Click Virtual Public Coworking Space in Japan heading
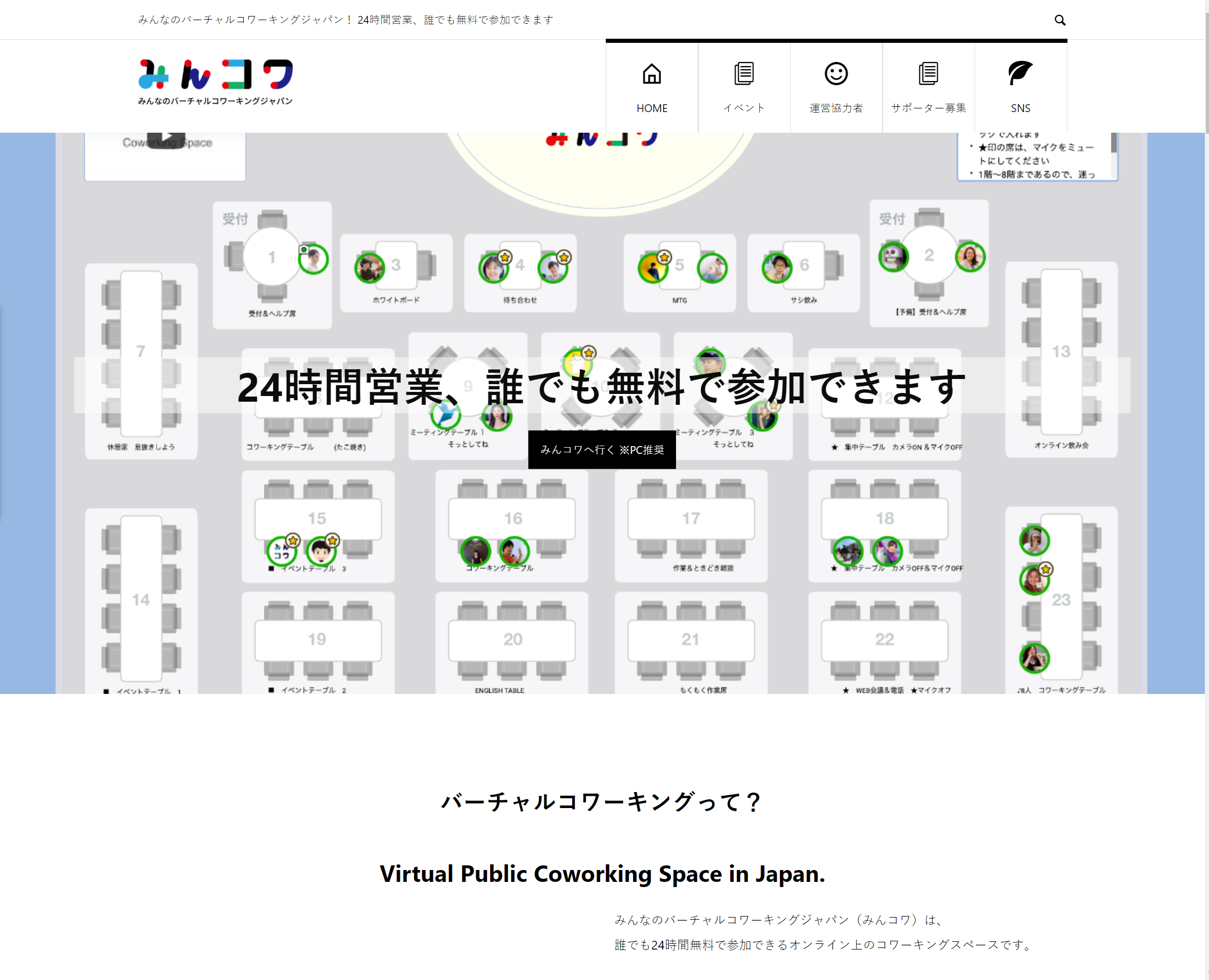Image resolution: width=1209 pixels, height=980 pixels. point(602,874)
